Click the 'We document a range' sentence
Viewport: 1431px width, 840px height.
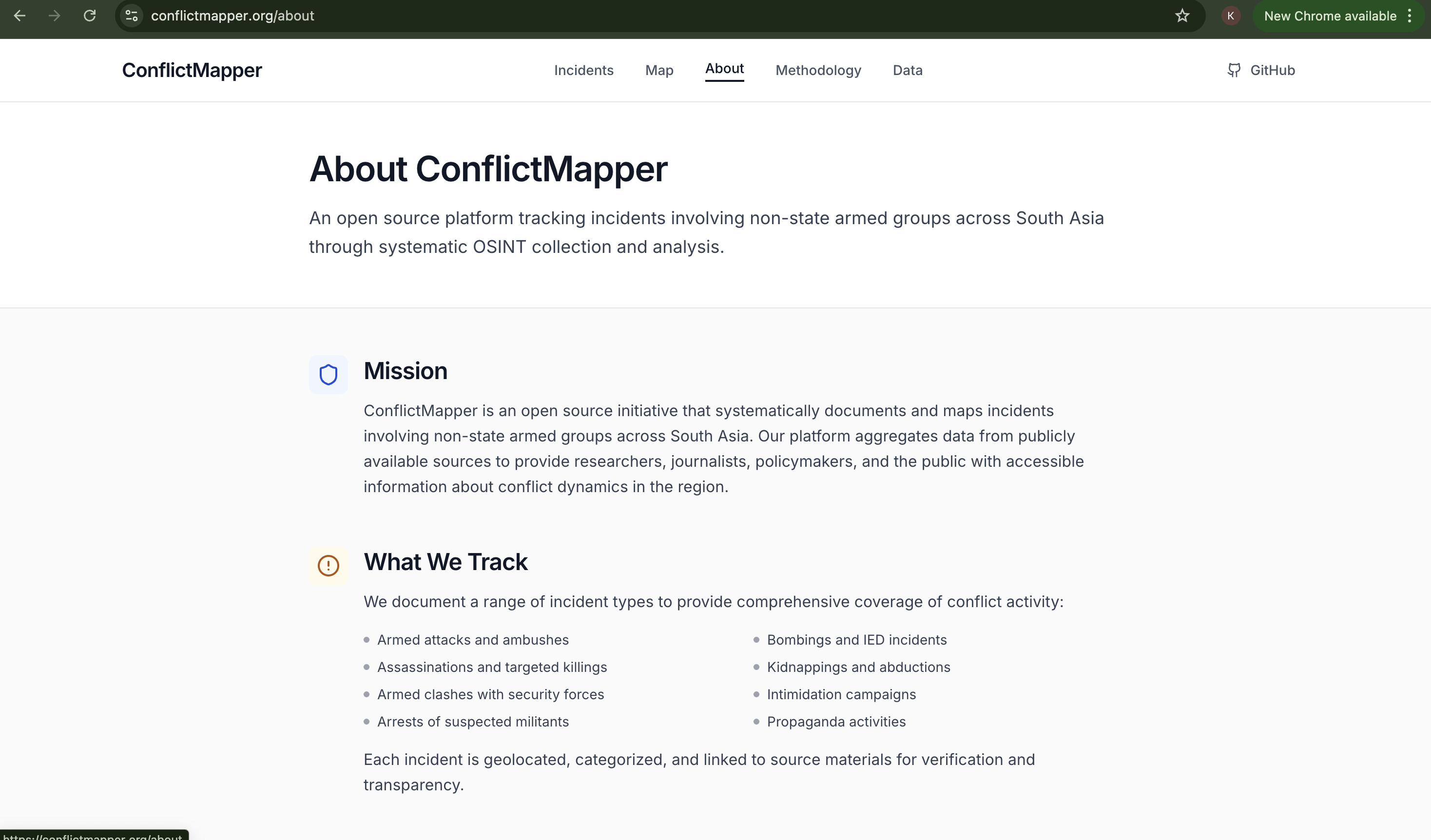point(714,602)
